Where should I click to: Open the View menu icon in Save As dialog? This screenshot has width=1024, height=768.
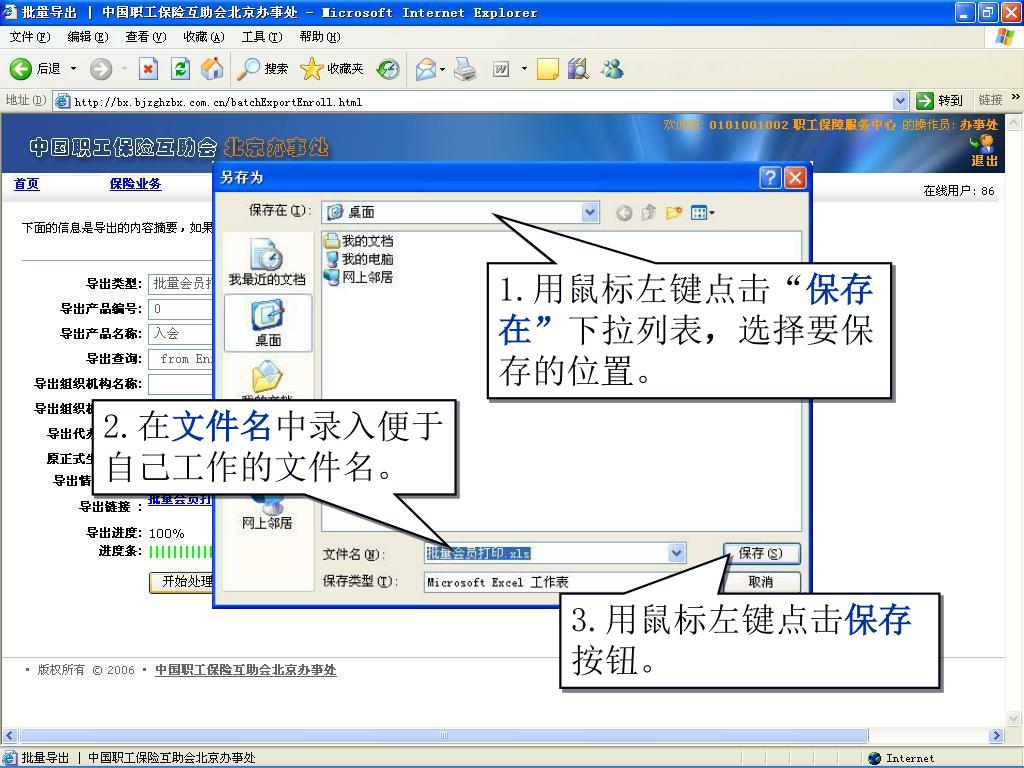tap(702, 212)
